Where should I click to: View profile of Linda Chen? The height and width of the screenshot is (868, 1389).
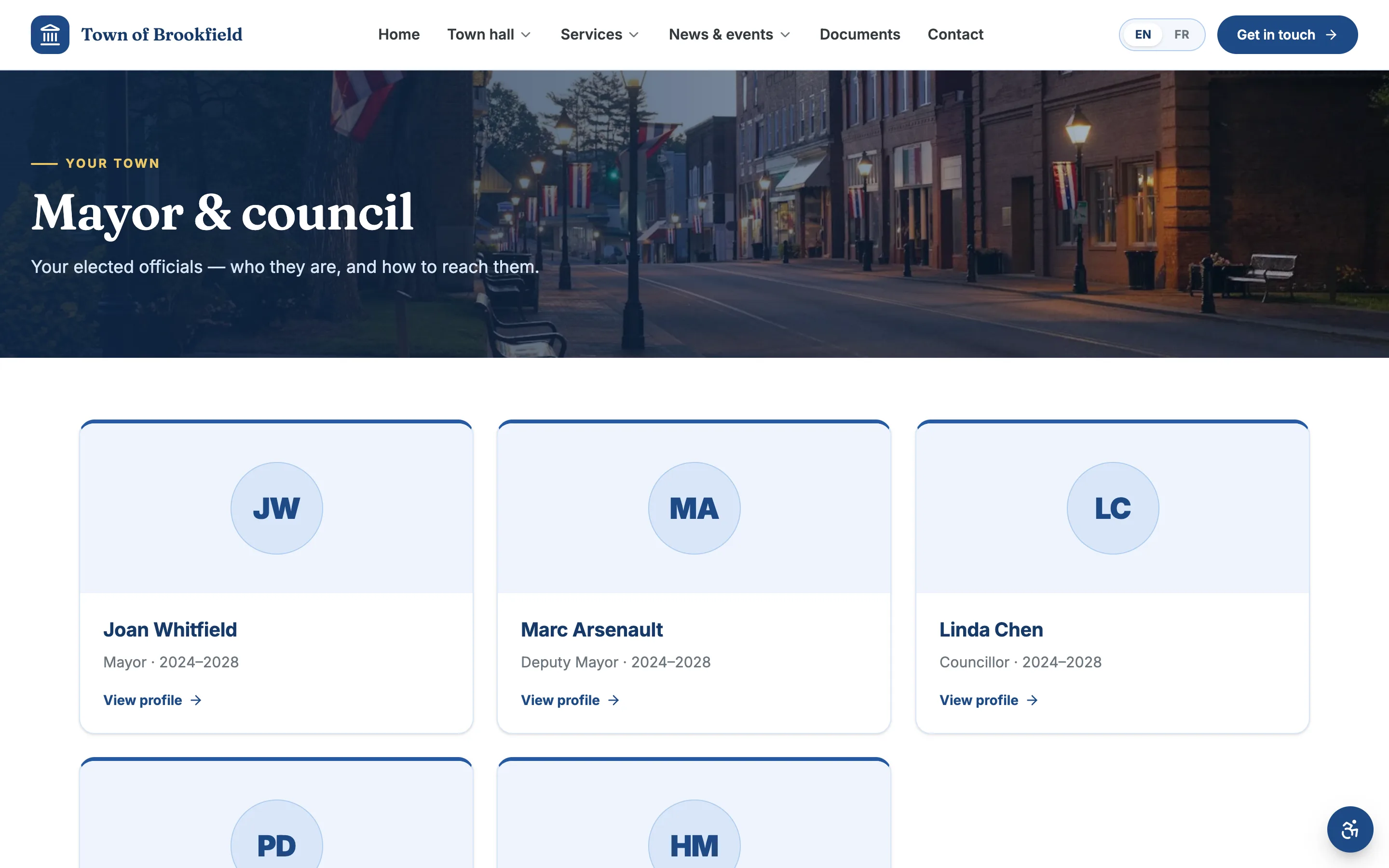click(988, 700)
